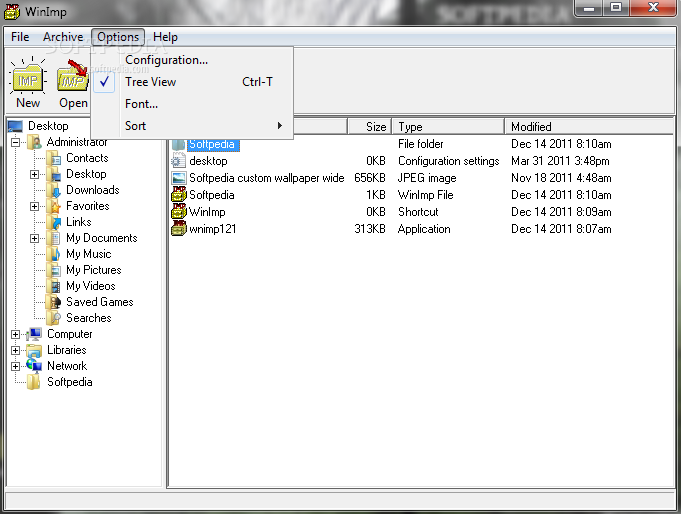Click the My Videos folder icon
This screenshot has height=514, width=681.
tap(54, 286)
